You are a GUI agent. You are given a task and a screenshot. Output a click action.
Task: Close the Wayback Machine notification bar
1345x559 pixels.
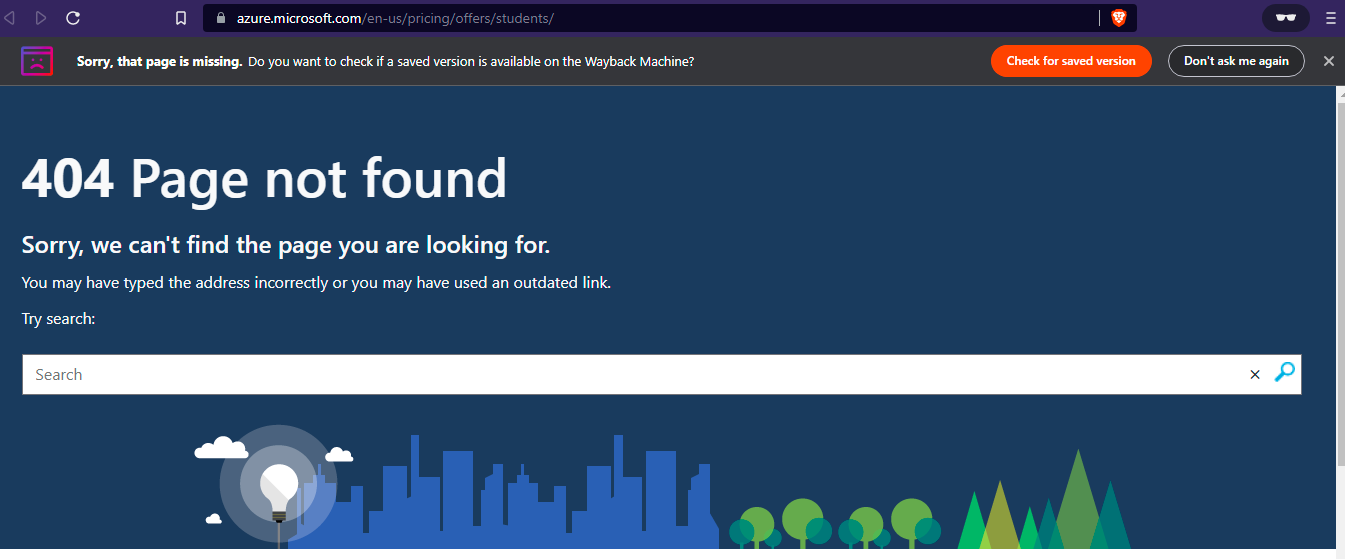[x=1329, y=61]
